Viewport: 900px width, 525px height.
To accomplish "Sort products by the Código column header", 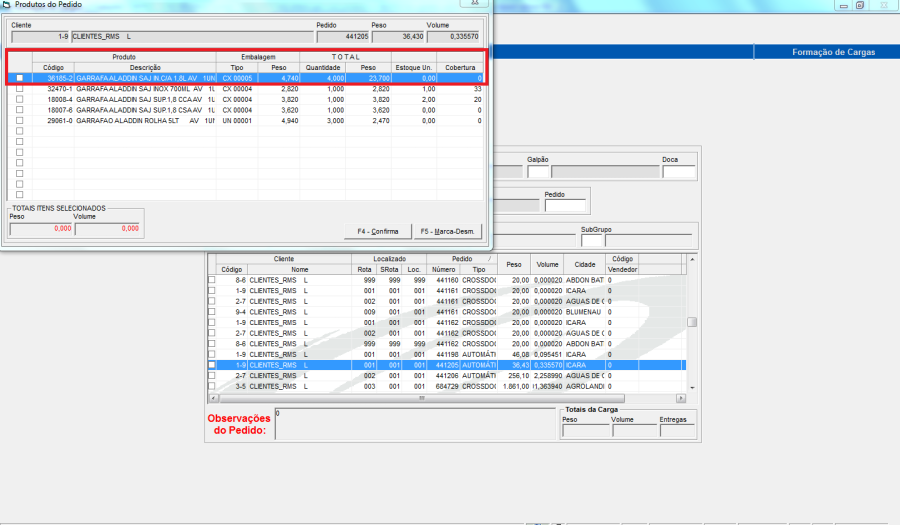I will (x=53, y=68).
